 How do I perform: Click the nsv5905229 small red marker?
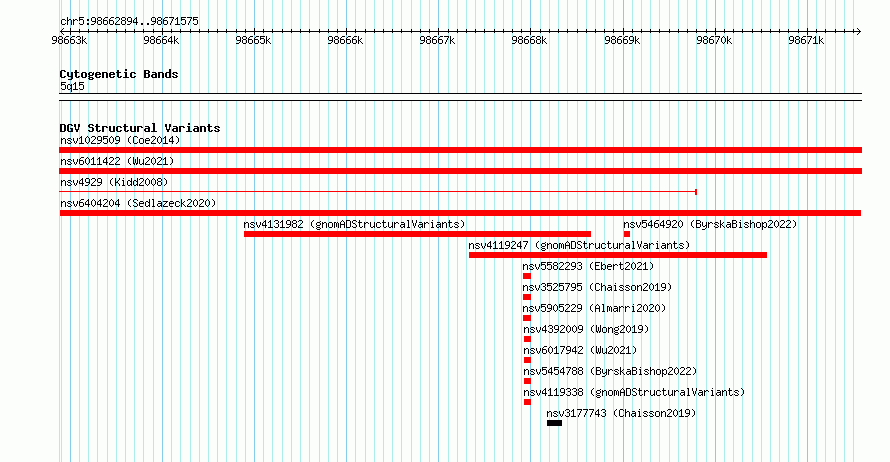(527, 318)
